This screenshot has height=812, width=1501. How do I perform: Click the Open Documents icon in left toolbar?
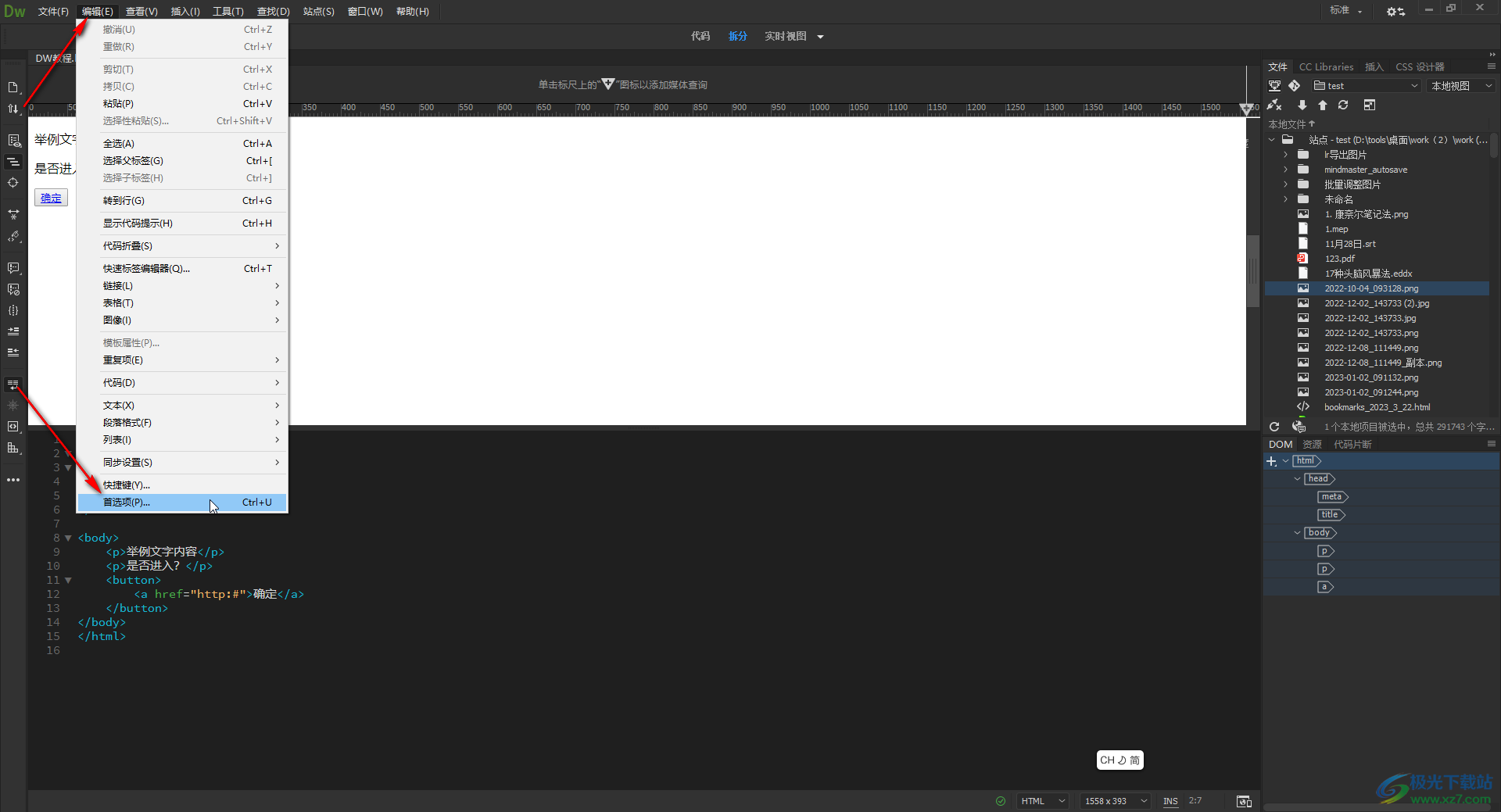tap(13, 88)
